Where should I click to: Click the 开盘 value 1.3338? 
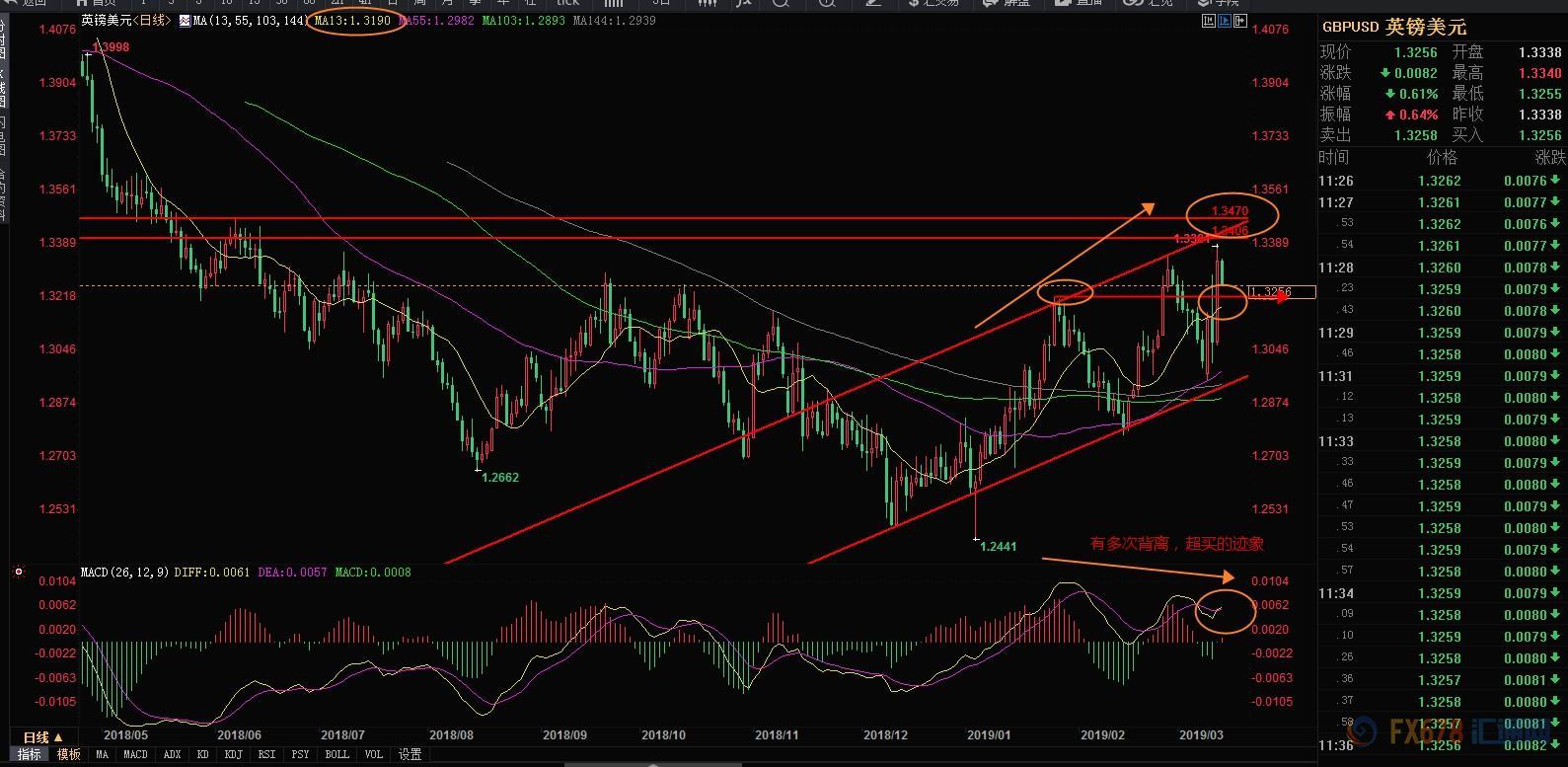click(1539, 52)
